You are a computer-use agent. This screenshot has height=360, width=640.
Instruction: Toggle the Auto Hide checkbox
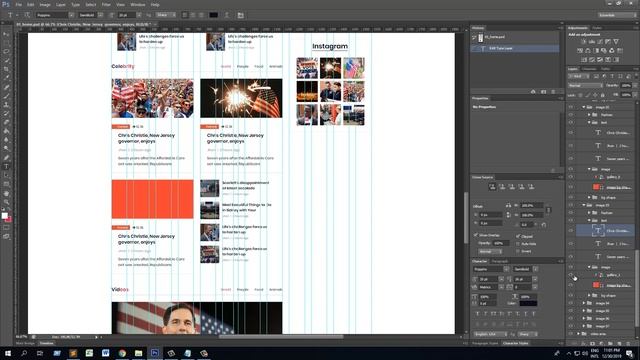pos(518,244)
